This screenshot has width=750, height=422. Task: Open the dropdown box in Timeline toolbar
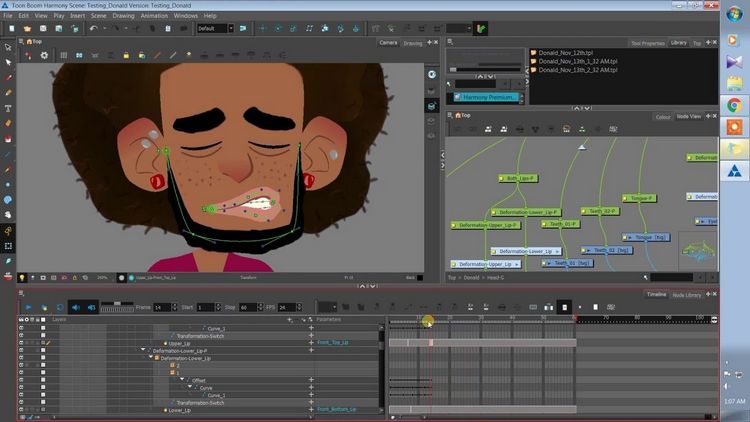[x=328, y=307]
